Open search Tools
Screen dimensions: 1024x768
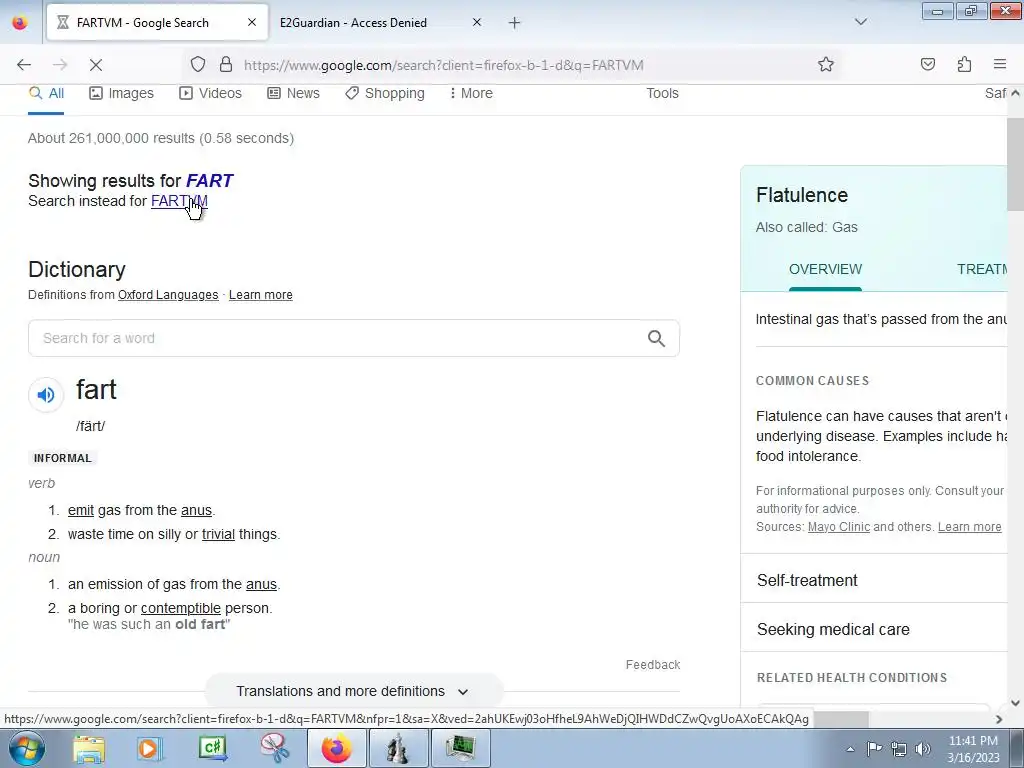click(662, 93)
